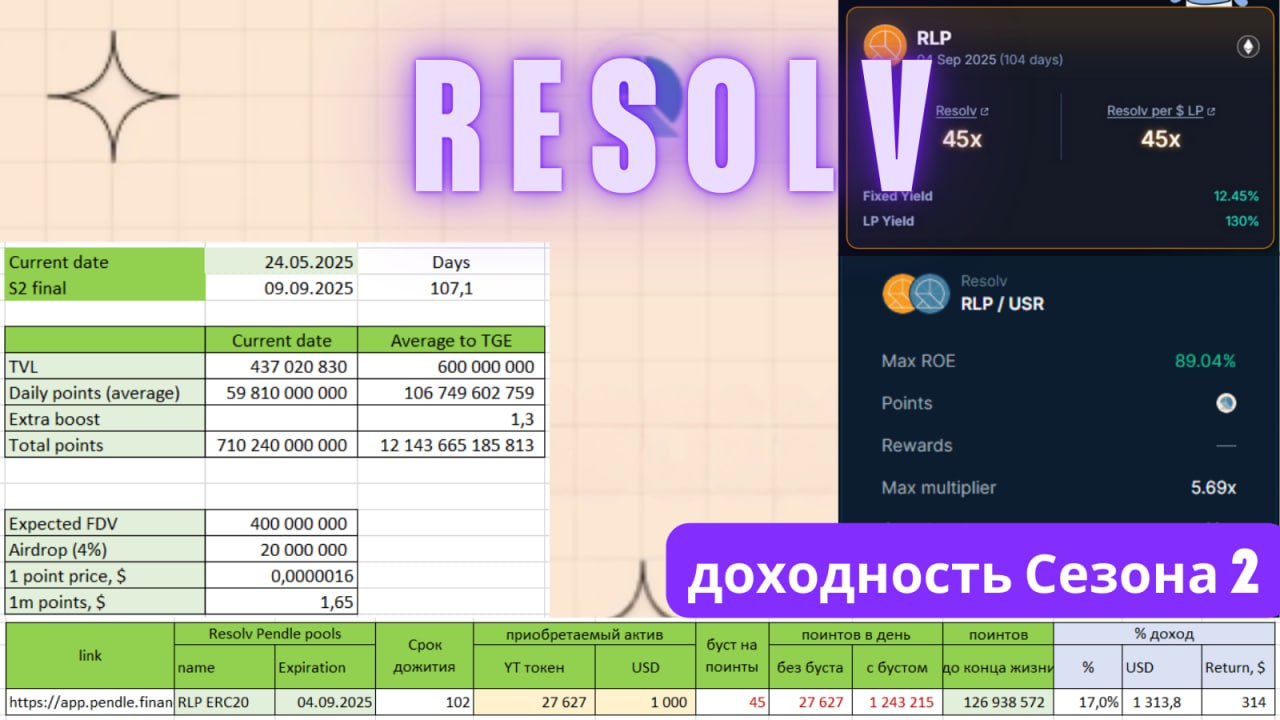Click the '107,1' days value cell
Viewport: 1280px width, 720px height.
[452, 288]
